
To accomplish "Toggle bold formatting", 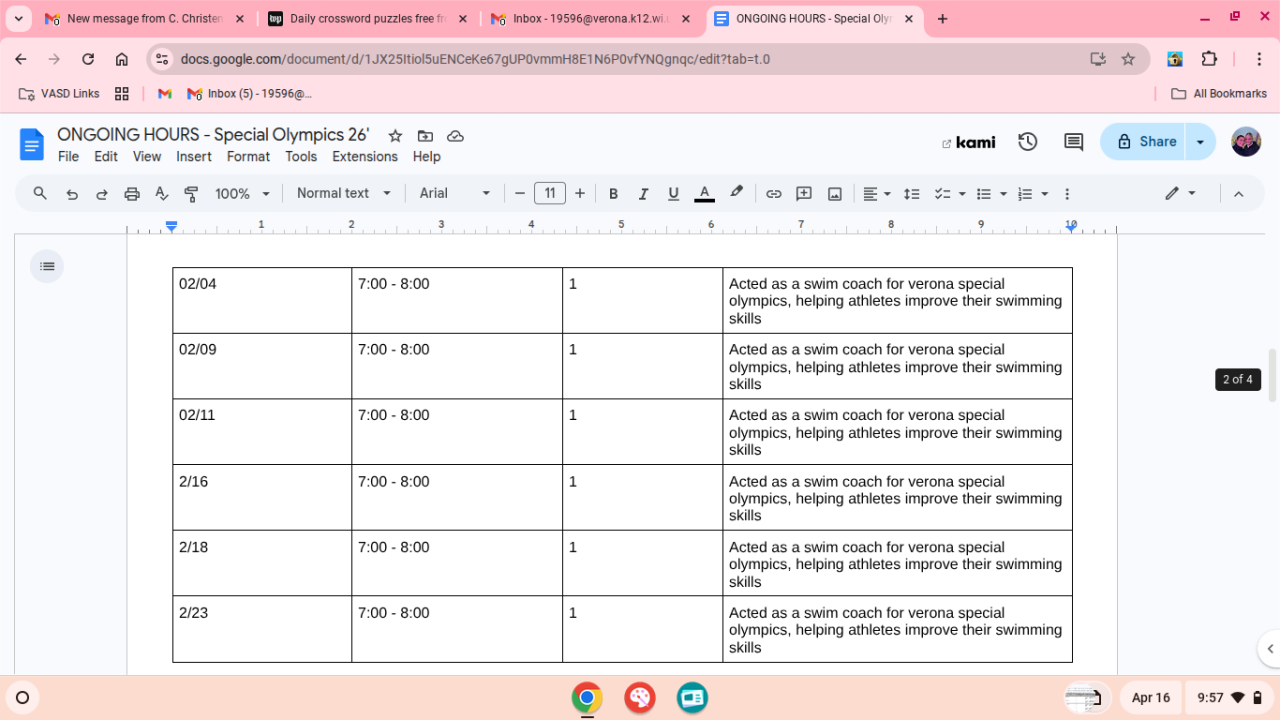I will coord(613,194).
